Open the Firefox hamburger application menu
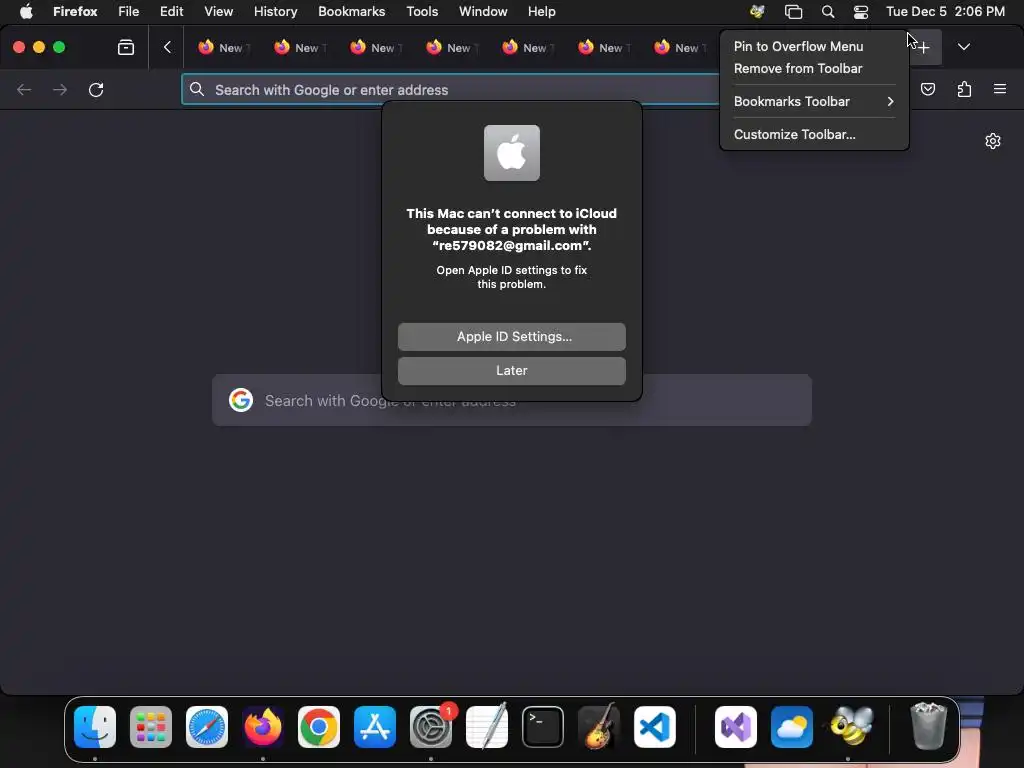 (1000, 89)
